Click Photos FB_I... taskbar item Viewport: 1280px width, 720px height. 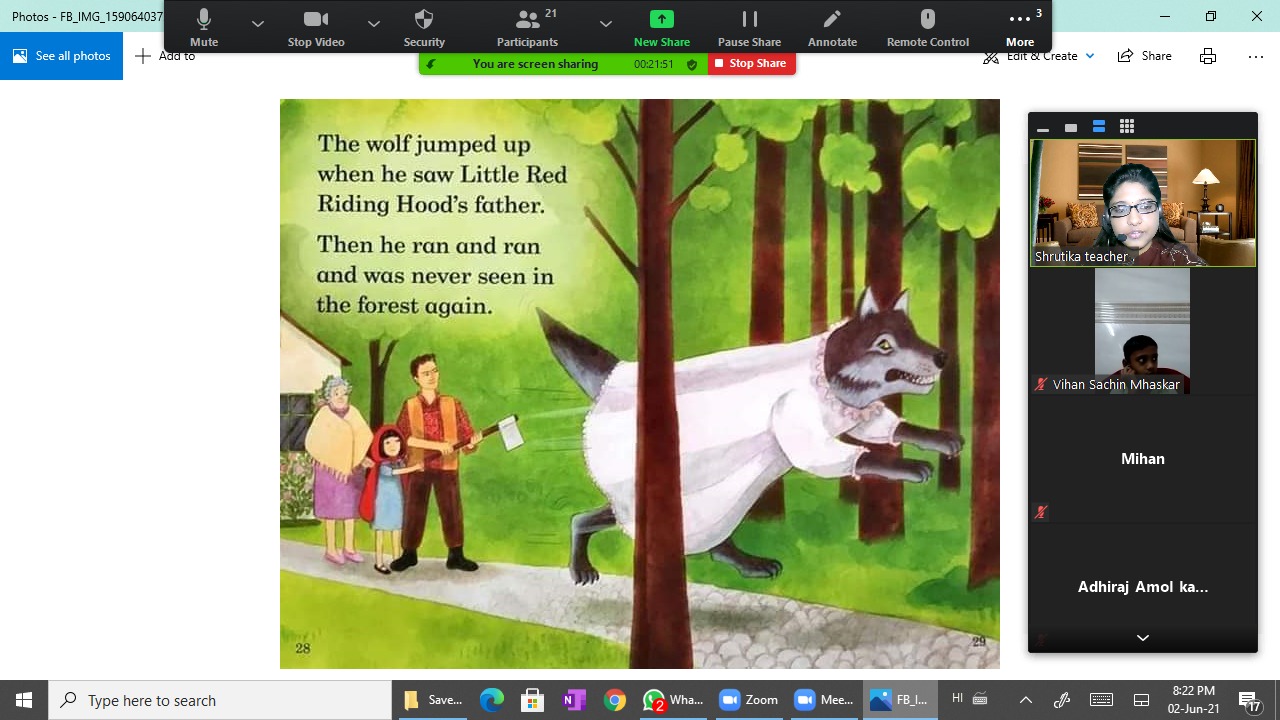tap(901, 700)
